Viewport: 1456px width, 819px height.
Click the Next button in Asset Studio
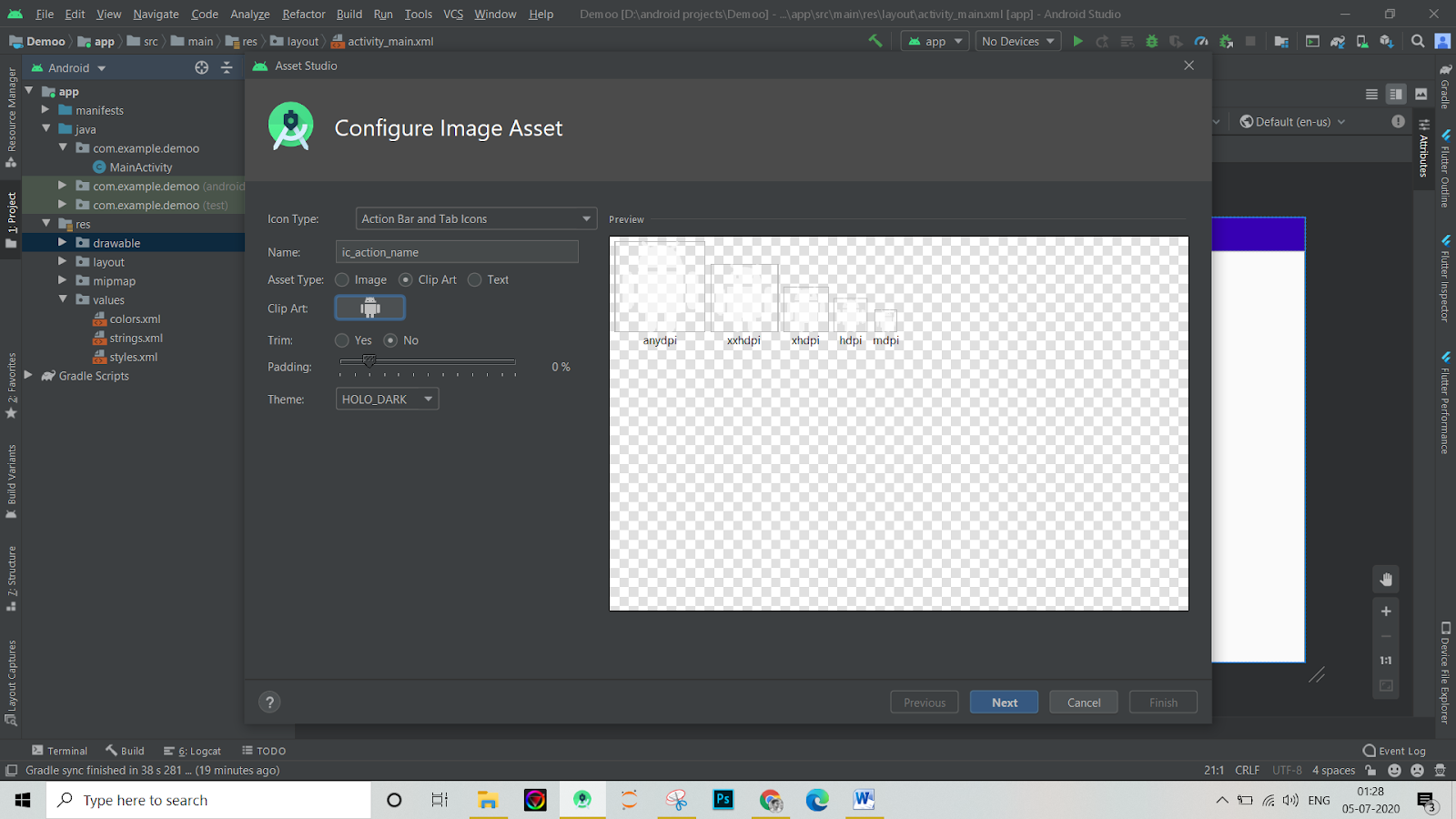[1003, 702]
